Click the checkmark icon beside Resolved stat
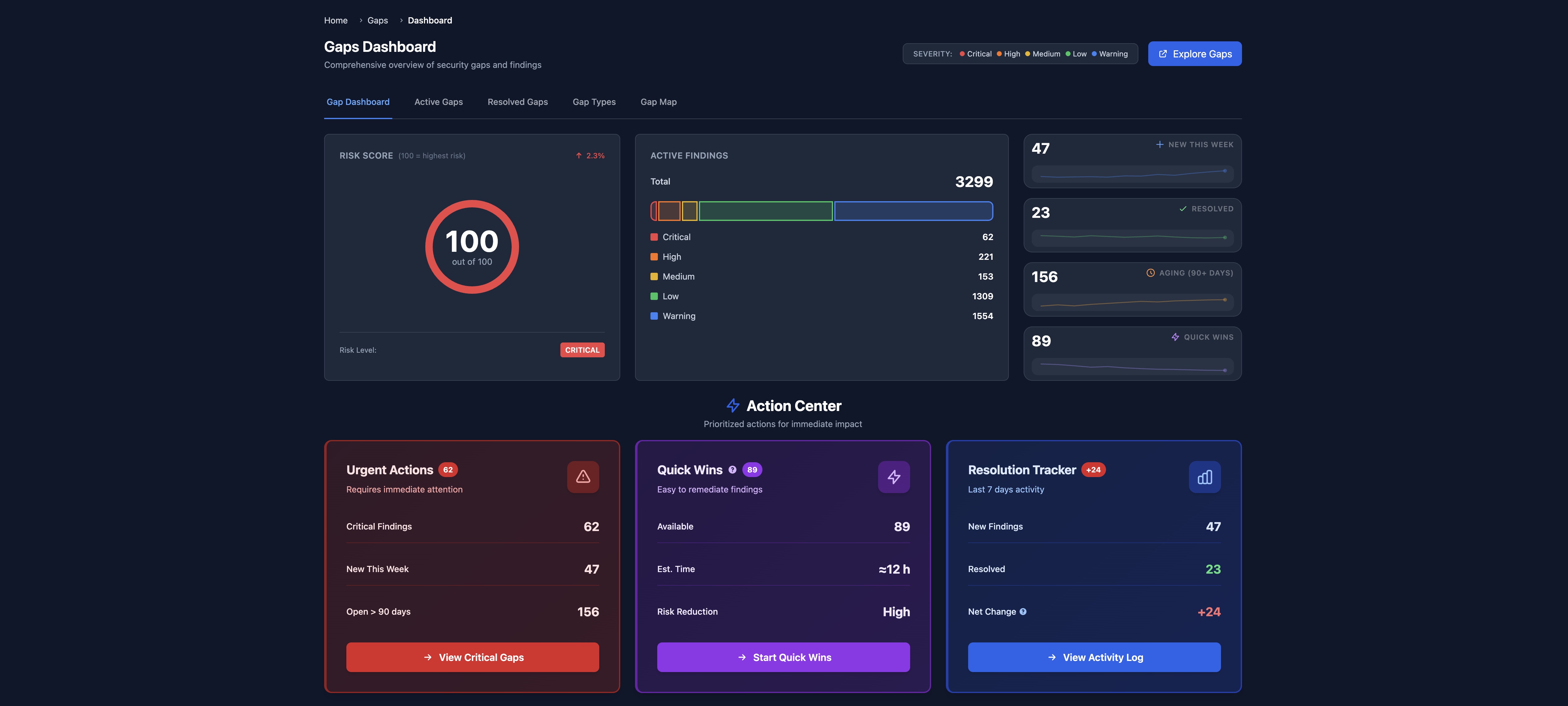This screenshot has width=1568, height=706. click(x=1182, y=208)
